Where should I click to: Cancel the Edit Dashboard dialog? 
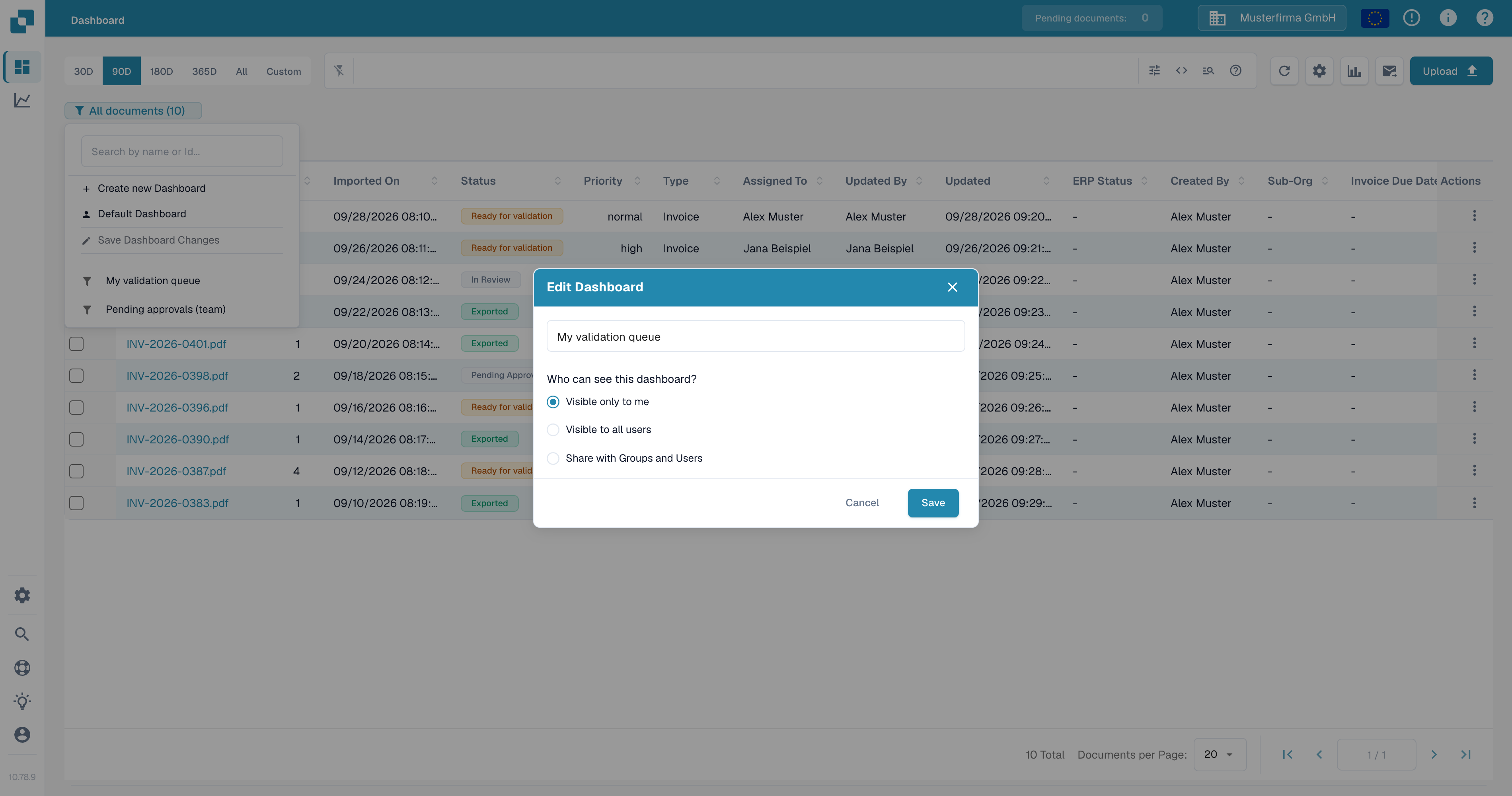862,503
